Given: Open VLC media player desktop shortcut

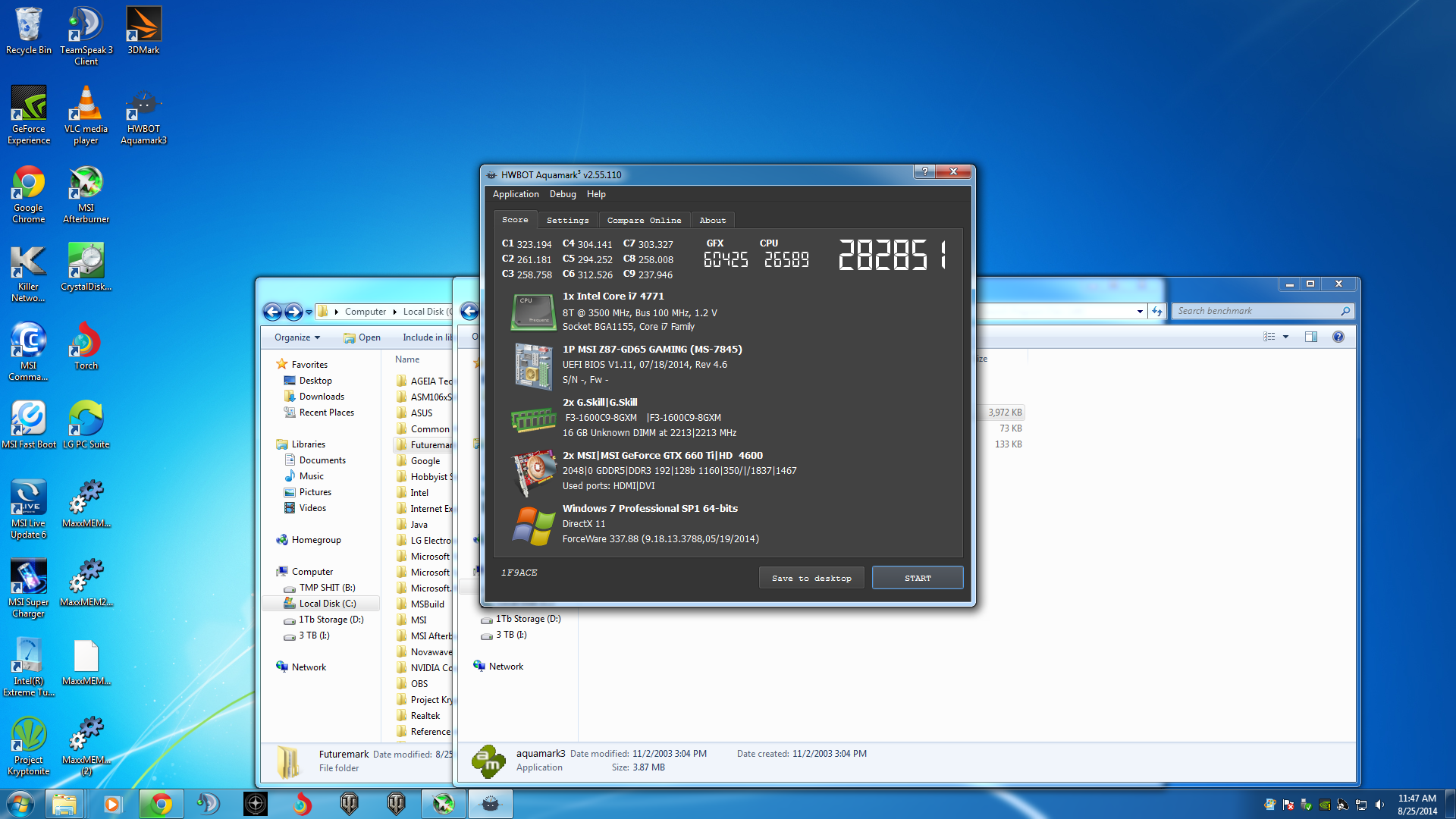Looking at the screenshot, I should pyautogui.click(x=86, y=115).
